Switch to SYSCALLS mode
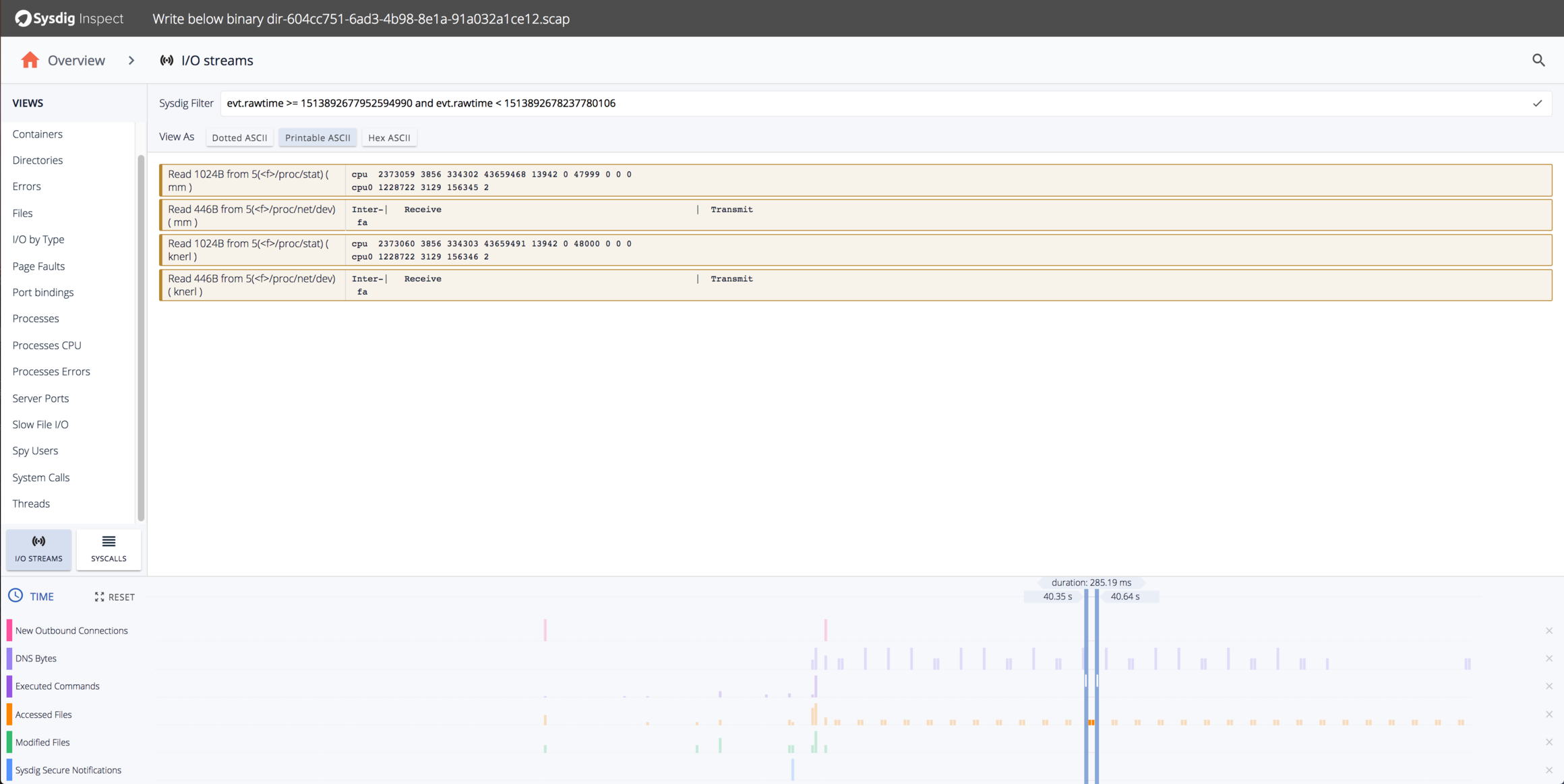The height and width of the screenshot is (784, 1564). [x=109, y=549]
